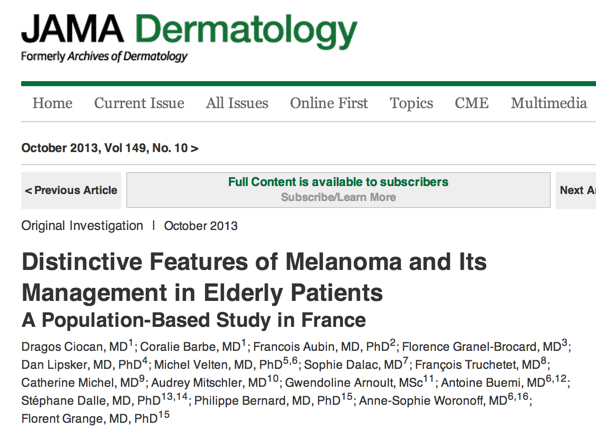Viewport: 596px width, 438px height.
Task: Click author Dragos Ciocan, MD
Action: click(77, 346)
